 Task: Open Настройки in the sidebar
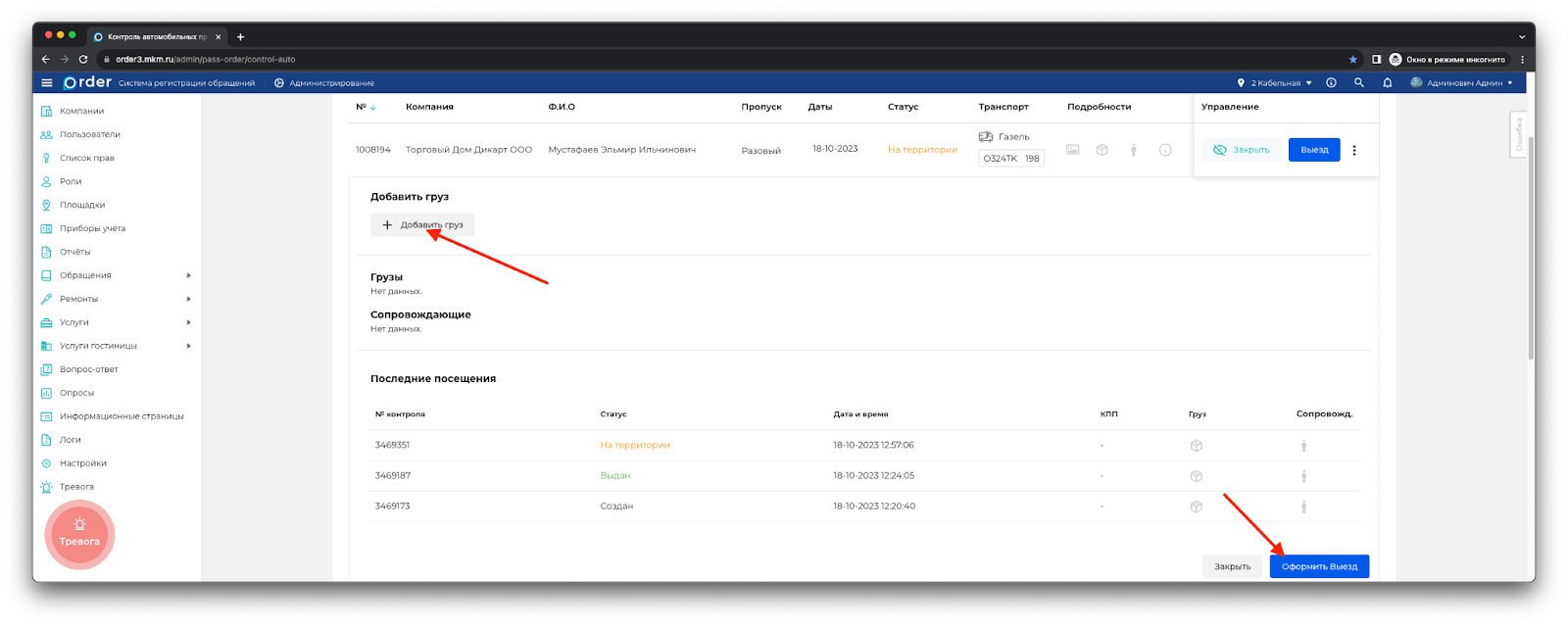pos(82,463)
